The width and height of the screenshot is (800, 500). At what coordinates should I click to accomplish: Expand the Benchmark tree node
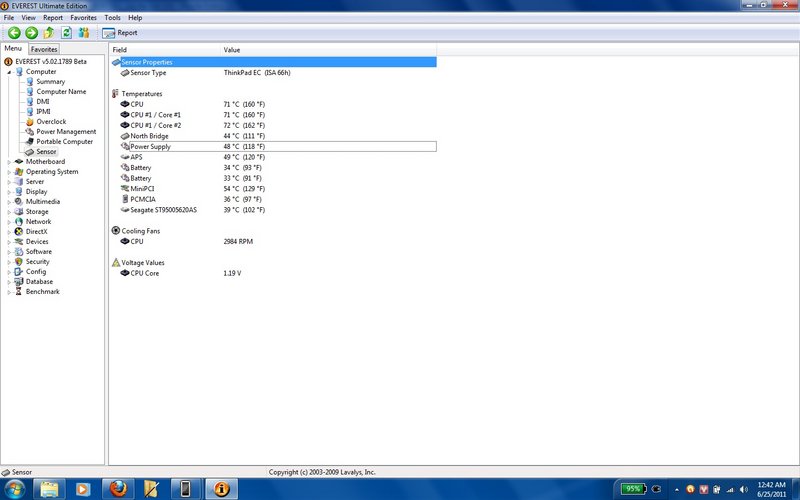[9, 292]
